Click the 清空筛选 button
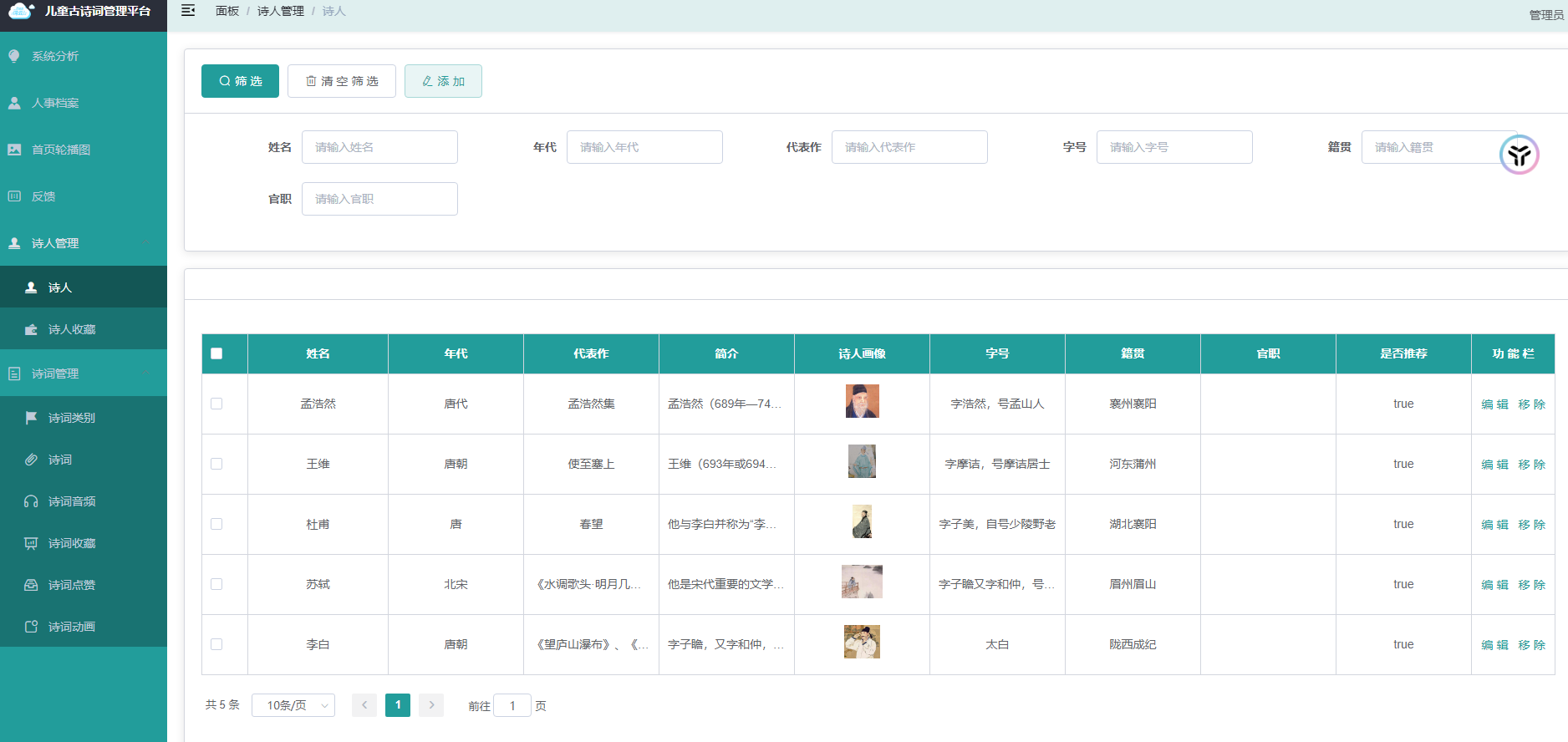The width and height of the screenshot is (1568, 742). pos(342,81)
